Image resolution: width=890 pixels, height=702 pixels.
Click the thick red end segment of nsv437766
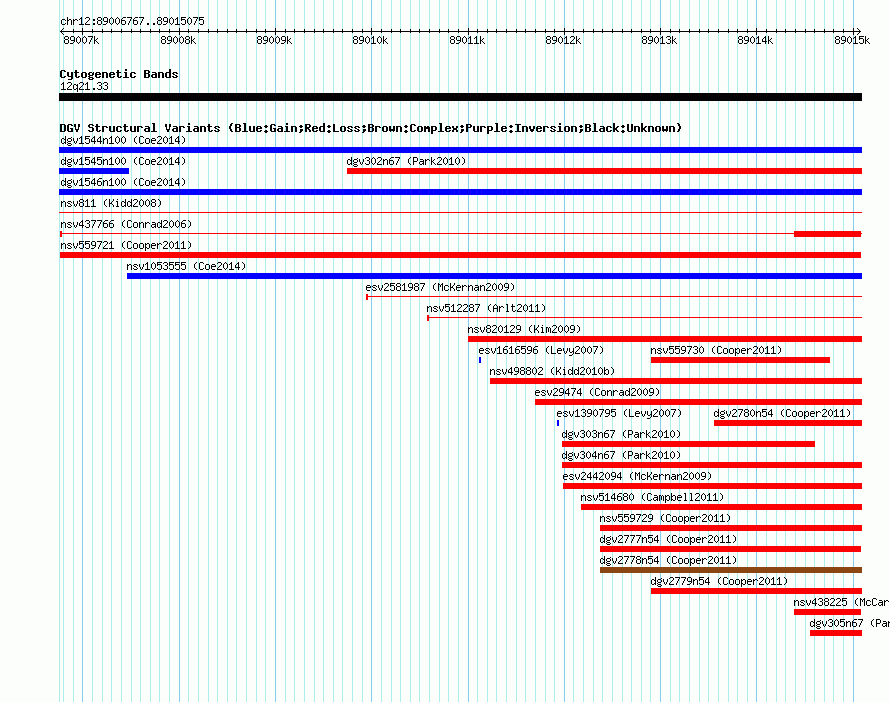828,234
